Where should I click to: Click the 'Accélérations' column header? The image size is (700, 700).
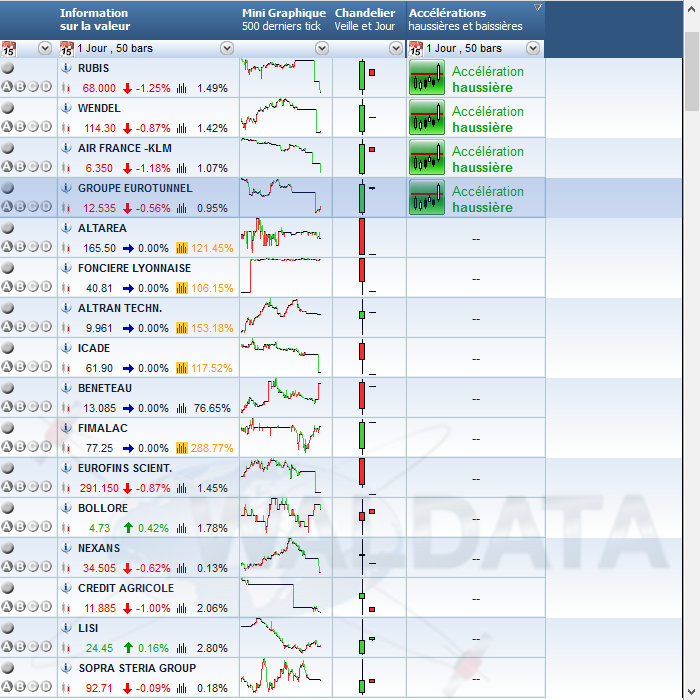(465, 20)
